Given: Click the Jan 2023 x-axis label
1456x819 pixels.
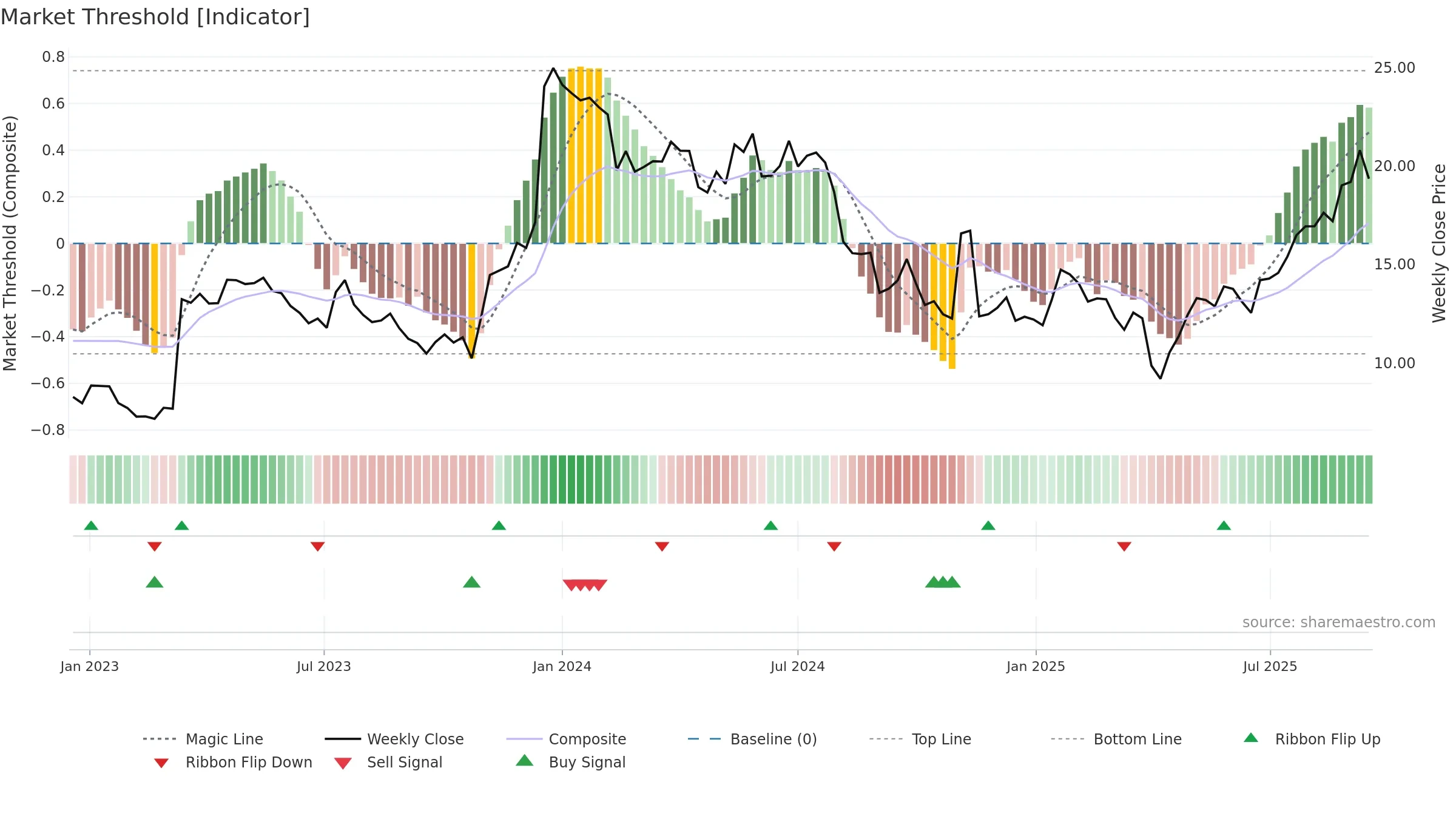Looking at the screenshot, I should coord(90,667).
